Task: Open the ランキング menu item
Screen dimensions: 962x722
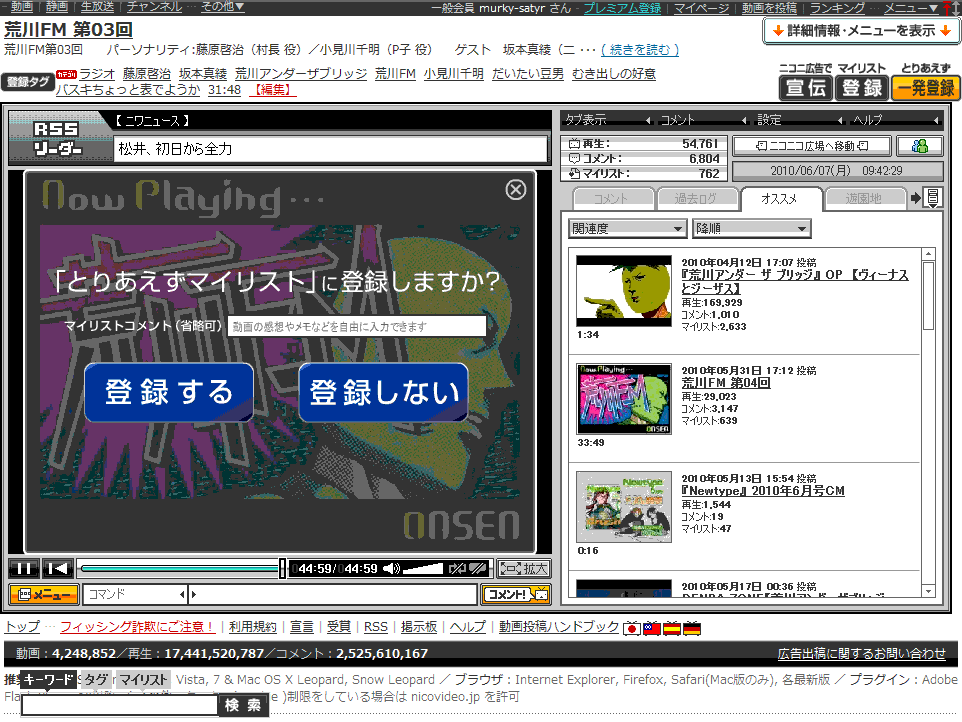Action: click(837, 8)
